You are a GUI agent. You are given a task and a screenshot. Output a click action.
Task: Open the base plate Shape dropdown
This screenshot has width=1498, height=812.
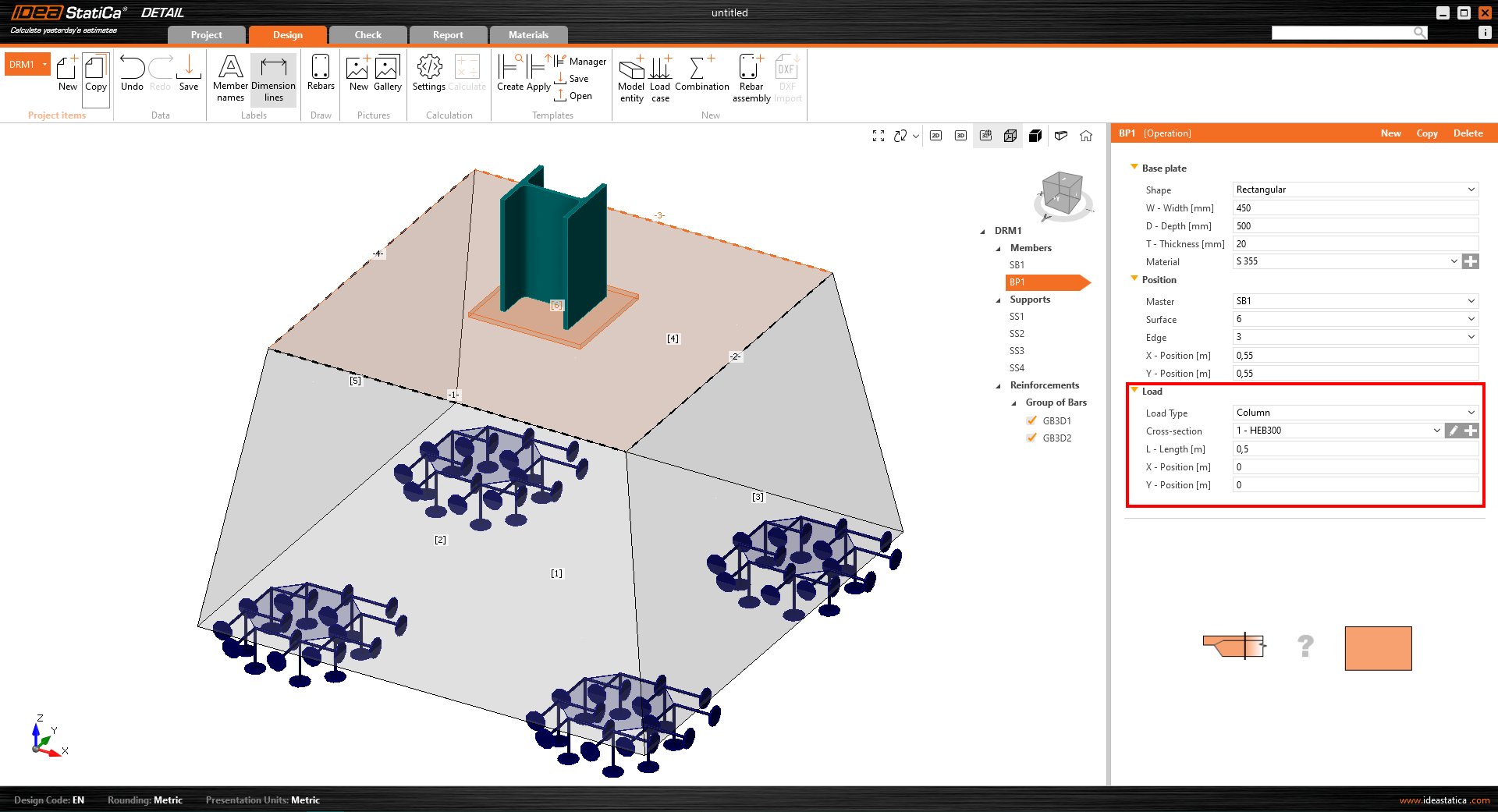1354,190
